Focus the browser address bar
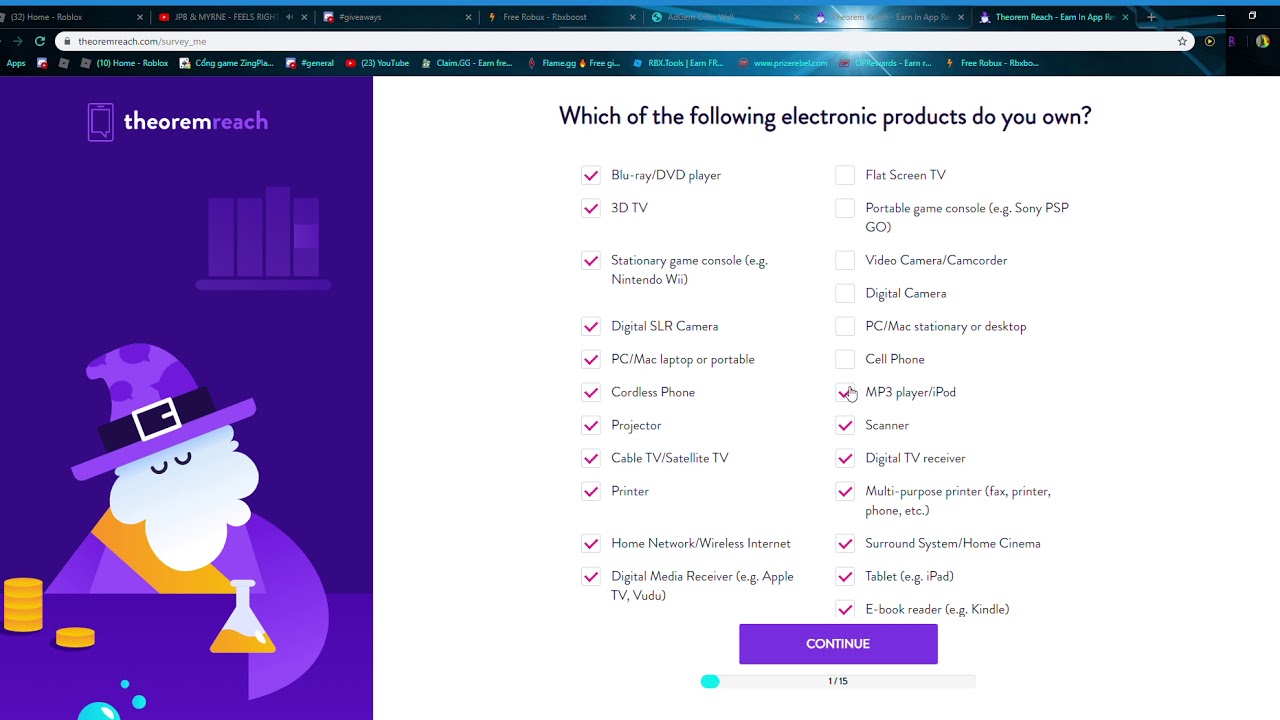This screenshot has height=720, width=1280. pyautogui.click(x=620, y=41)
